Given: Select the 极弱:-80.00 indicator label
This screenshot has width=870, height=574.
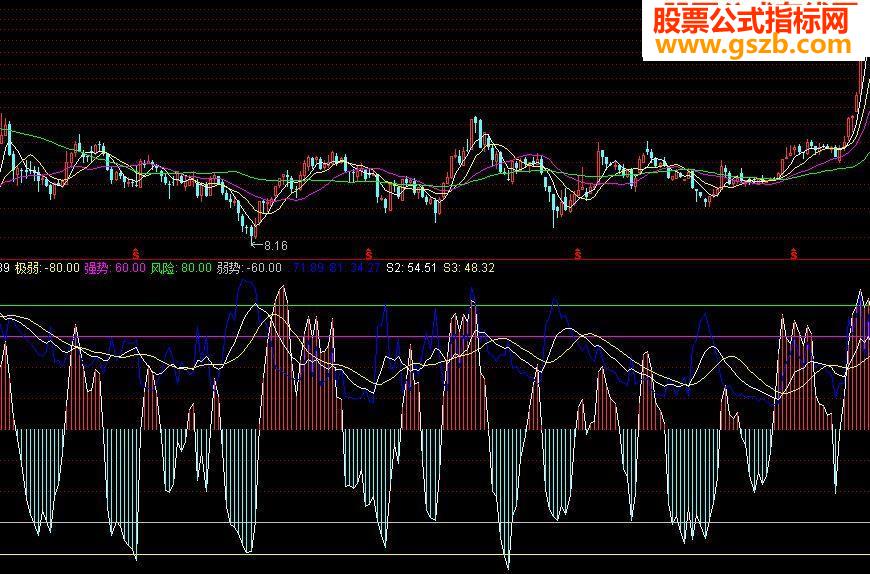Looking at the screenshot, I should click(x=47, y=268).
